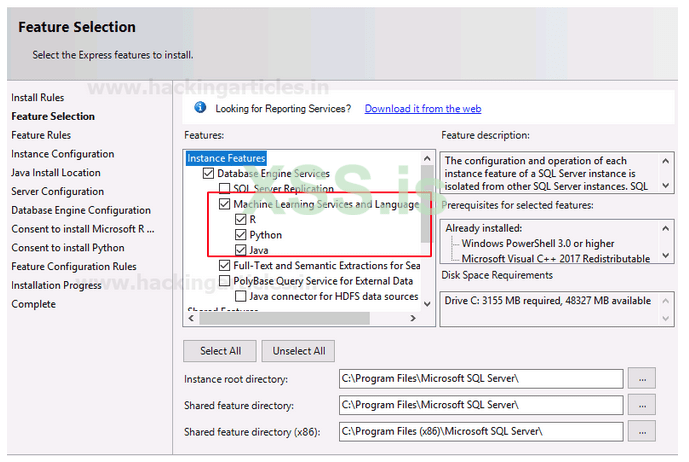This screenshot has width=689, height=462.
Task: Click the Select All button
Action: (x=220, y=351)
